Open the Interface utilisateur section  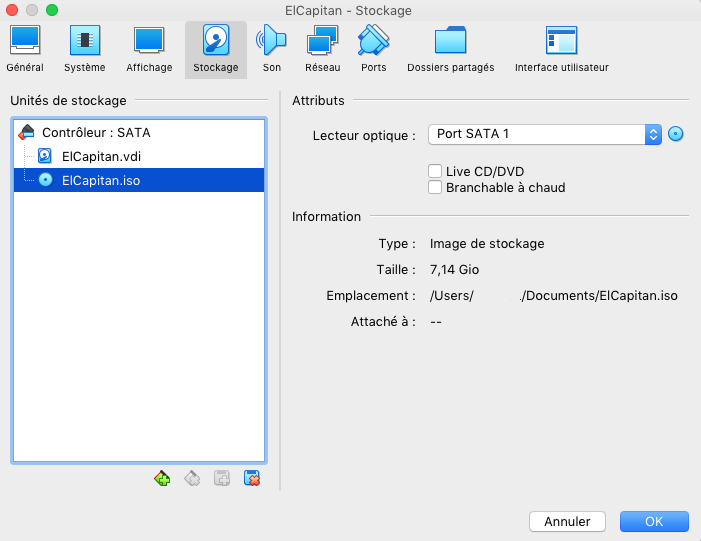[562, 49]
